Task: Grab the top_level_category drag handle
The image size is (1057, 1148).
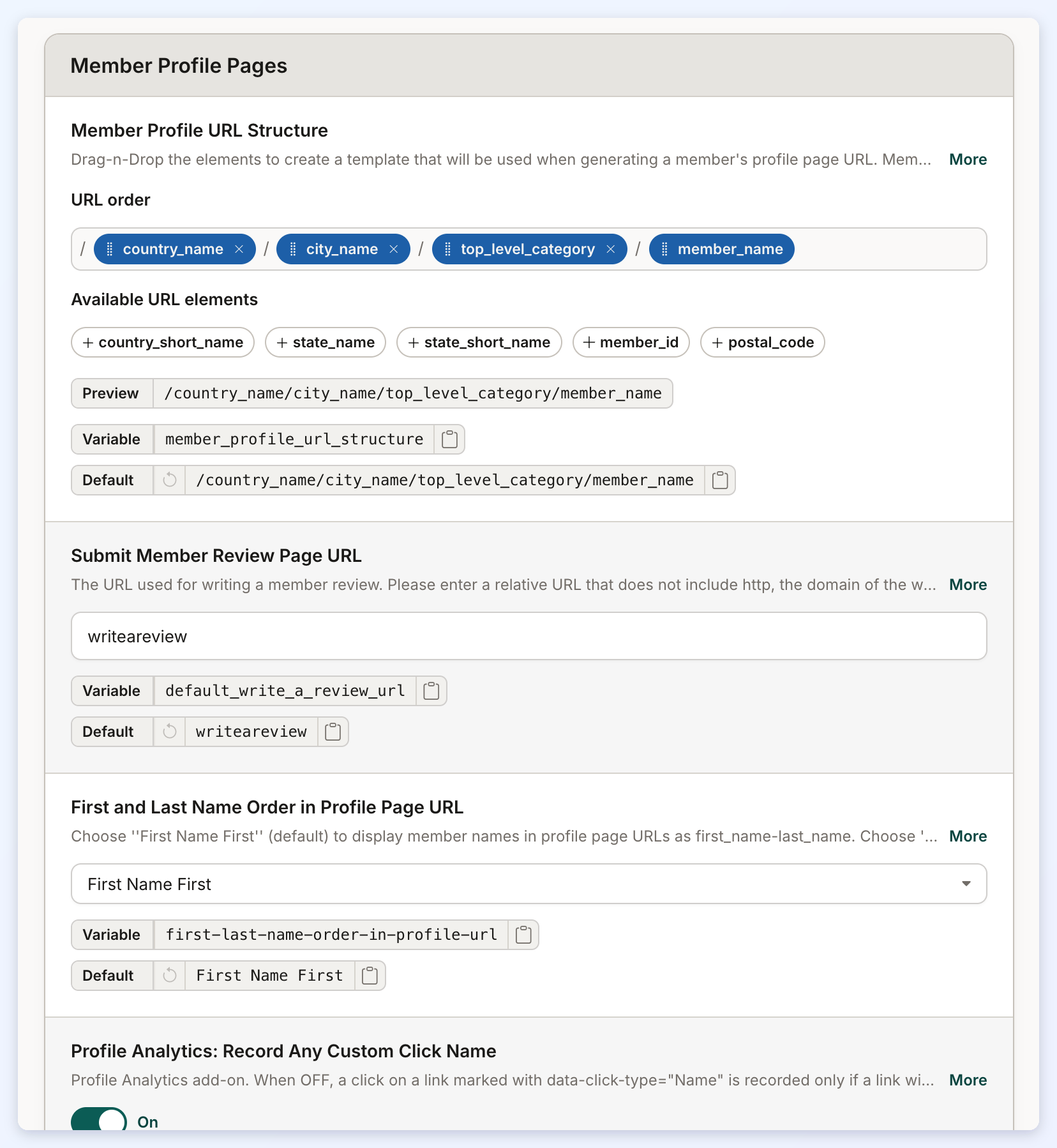Action: [447, 249]
